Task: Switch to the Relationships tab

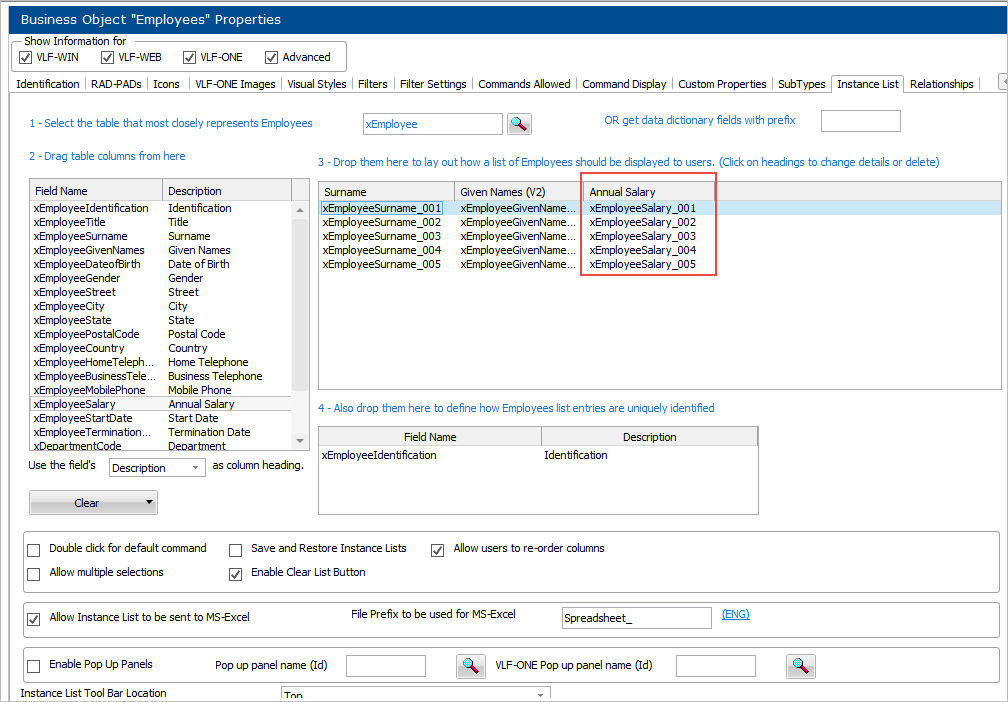Action: coord(941,84)
